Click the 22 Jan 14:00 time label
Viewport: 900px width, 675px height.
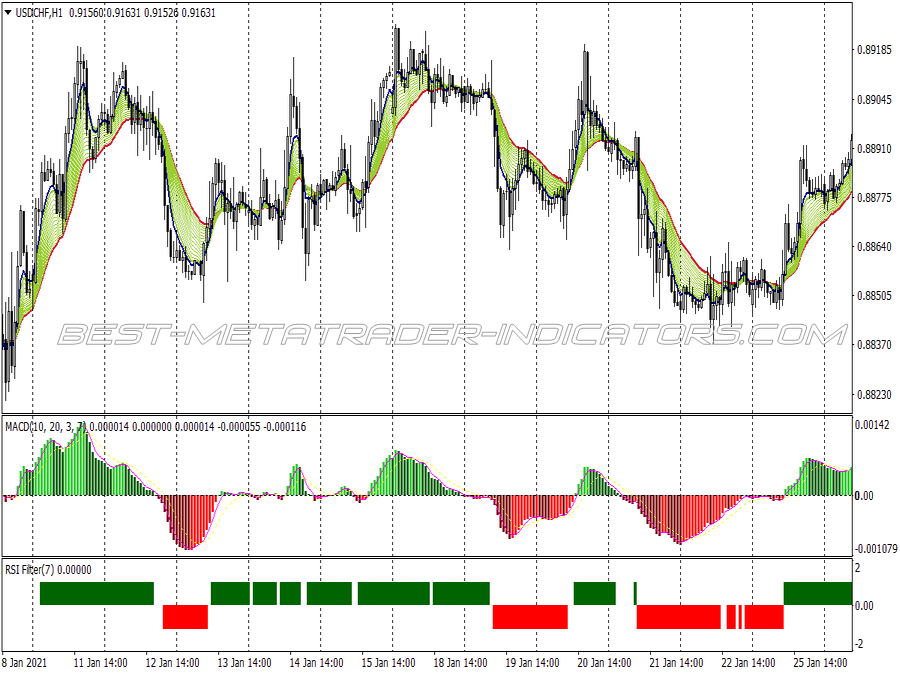click(748, 663)
